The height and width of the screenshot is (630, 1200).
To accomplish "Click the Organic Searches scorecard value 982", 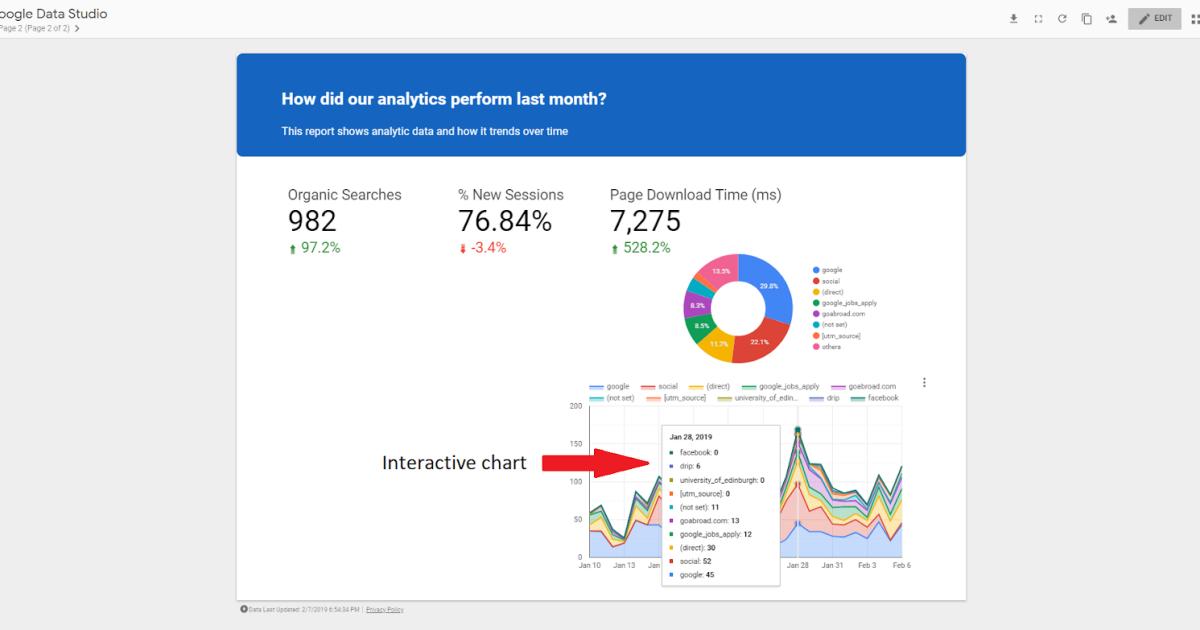I will click(311, 221).
